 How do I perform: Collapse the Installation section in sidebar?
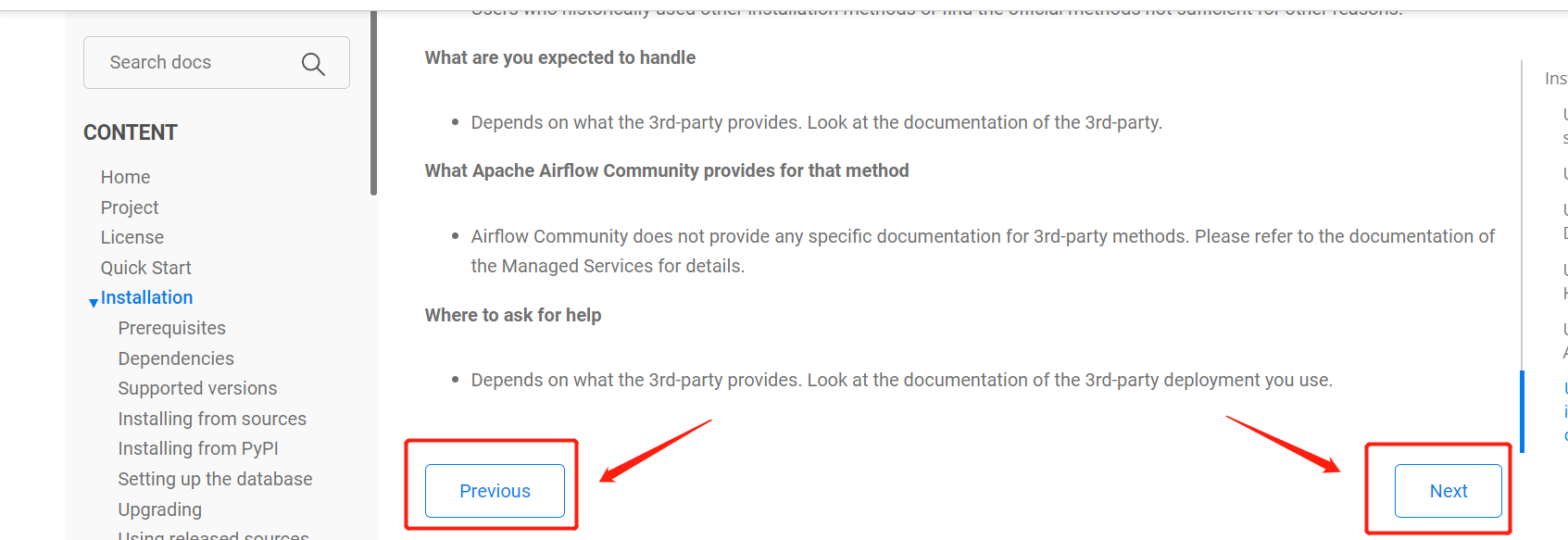pos(93,299)
